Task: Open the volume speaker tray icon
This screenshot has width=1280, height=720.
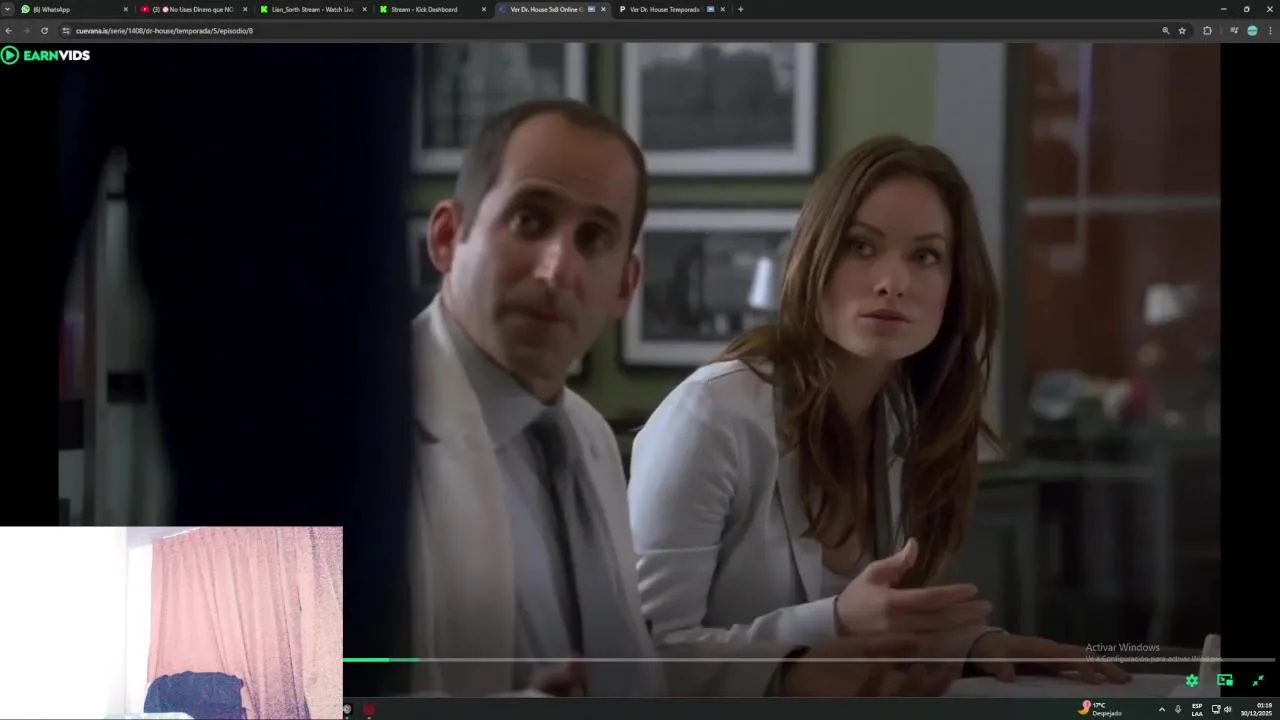Action: [x=1228, y=709]
